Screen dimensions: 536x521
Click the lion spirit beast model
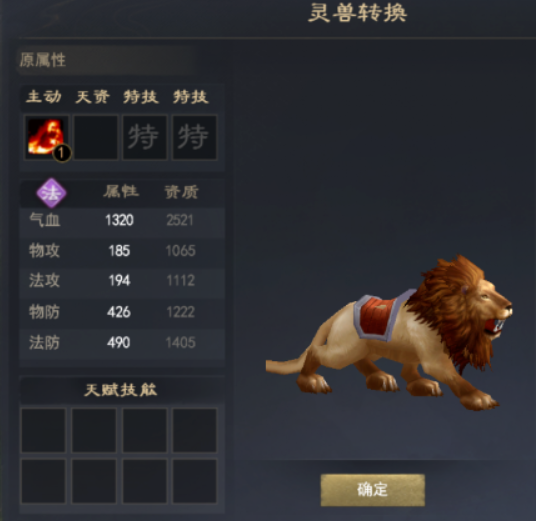tap(389, 334)
